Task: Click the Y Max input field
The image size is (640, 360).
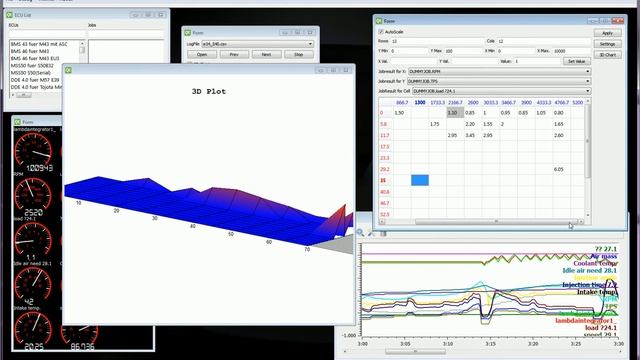Action: pos(464,51)
